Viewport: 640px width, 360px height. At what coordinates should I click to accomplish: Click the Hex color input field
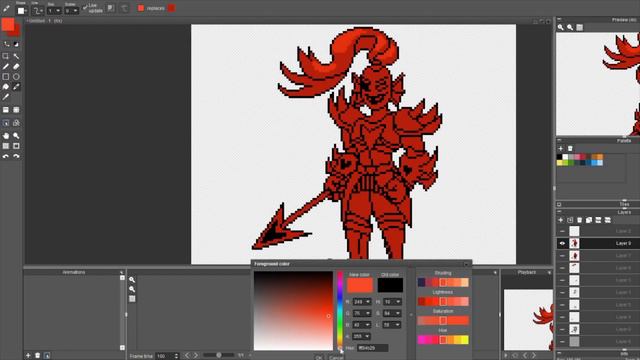coord(373,348)
